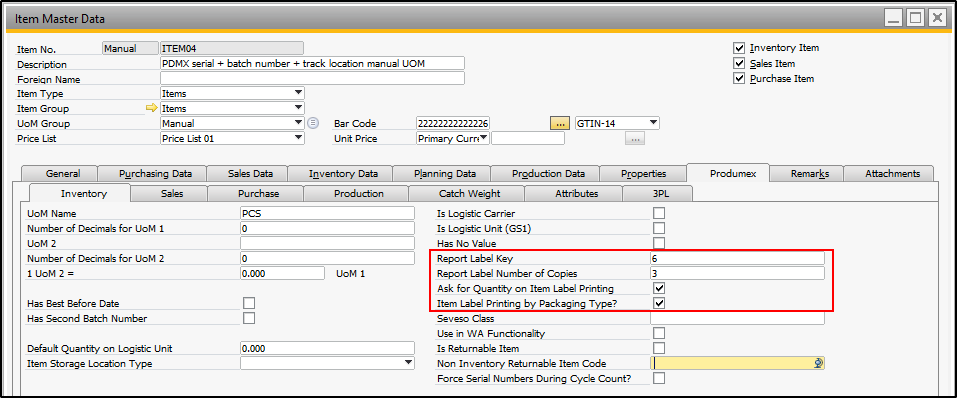The image size is (957, 398).
Task: Select the Produmex tab
Action: (x=732, y=173)
